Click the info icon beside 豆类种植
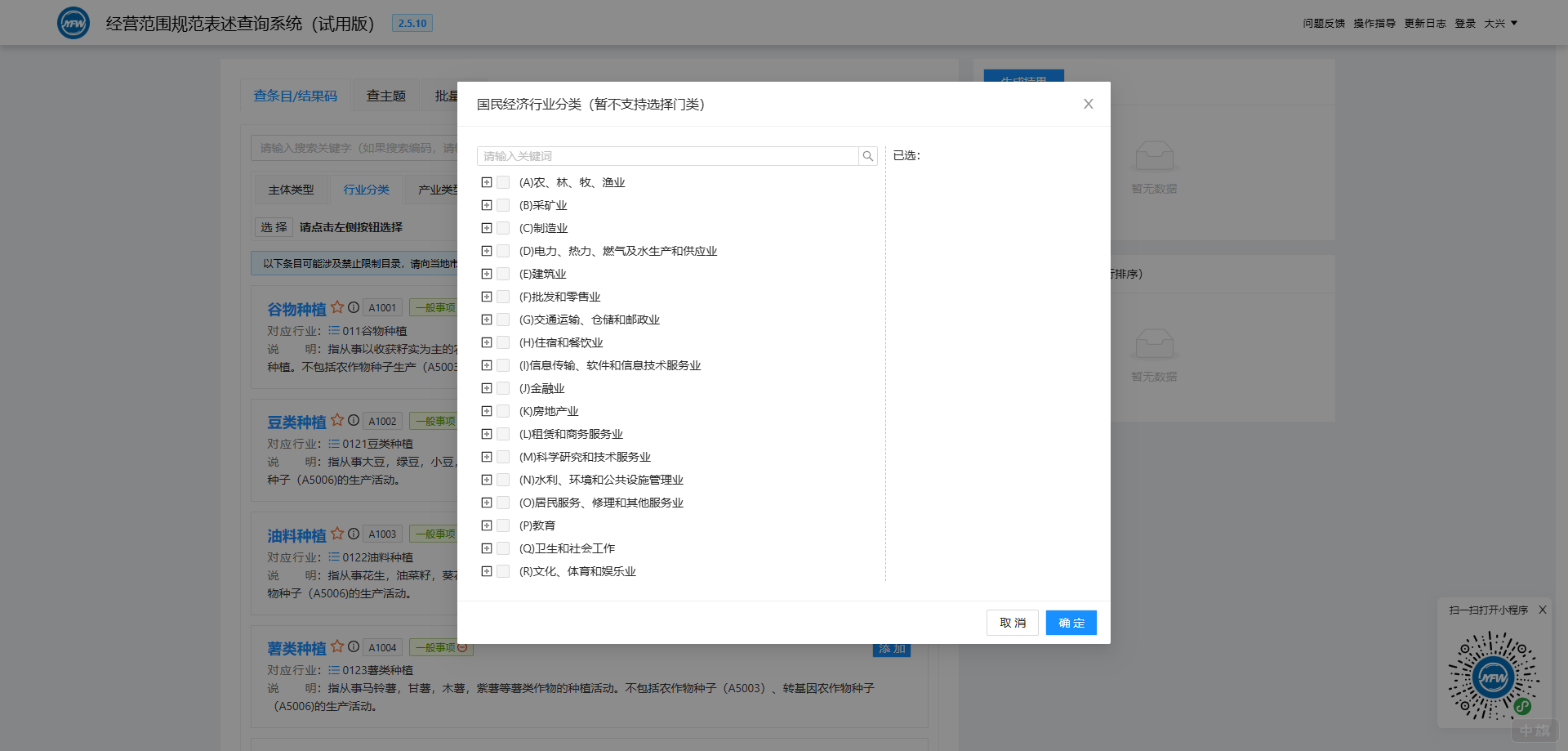 (354, 420)
